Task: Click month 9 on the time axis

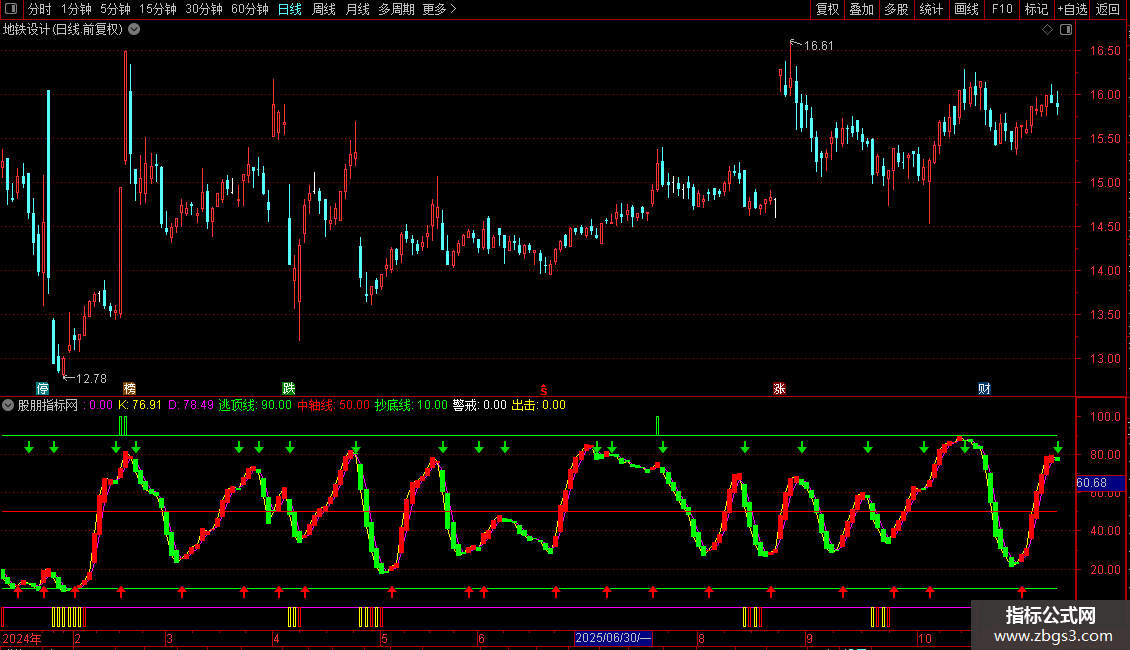Action: tap(810, 638)
